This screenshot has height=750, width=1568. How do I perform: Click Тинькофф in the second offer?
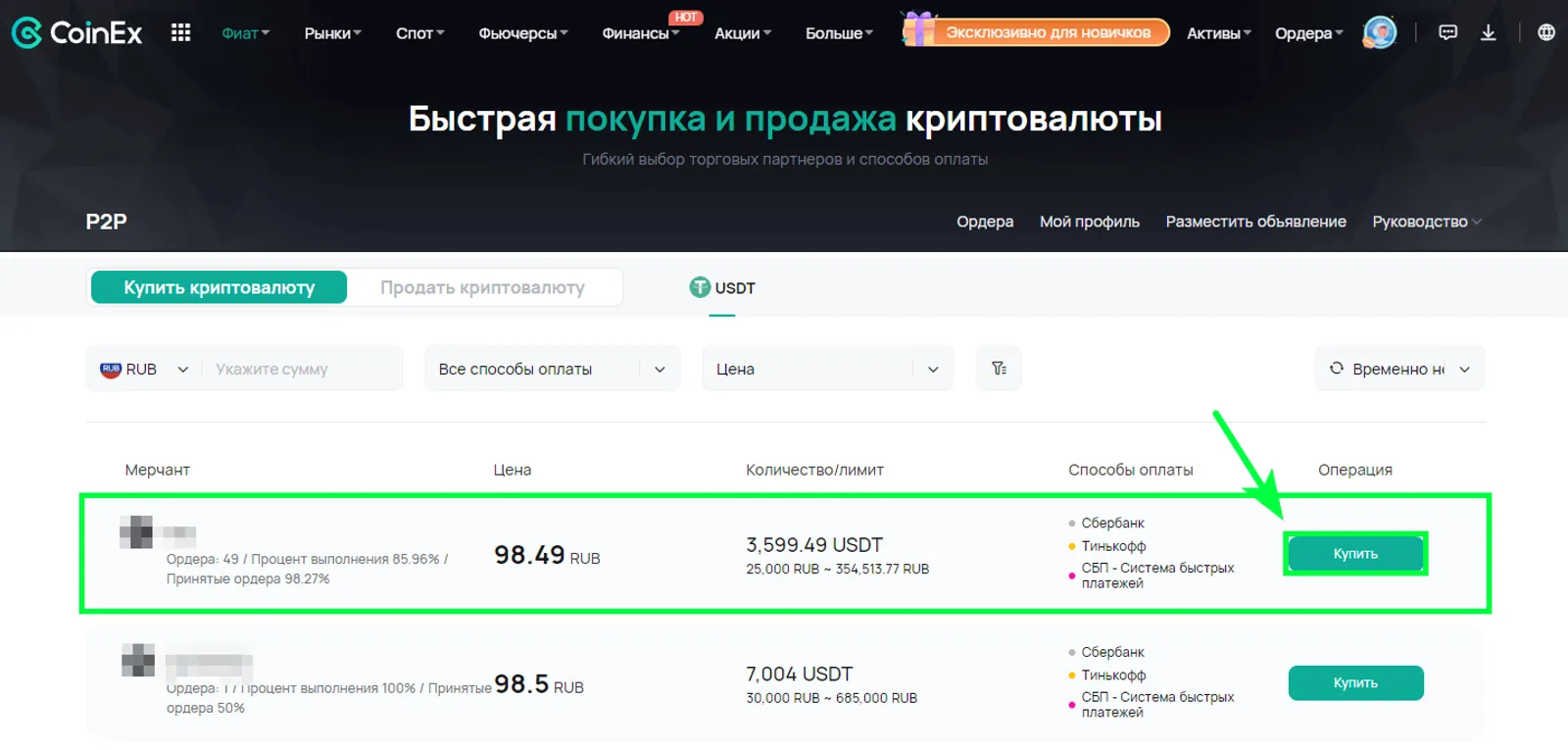tap(1113, 675)
